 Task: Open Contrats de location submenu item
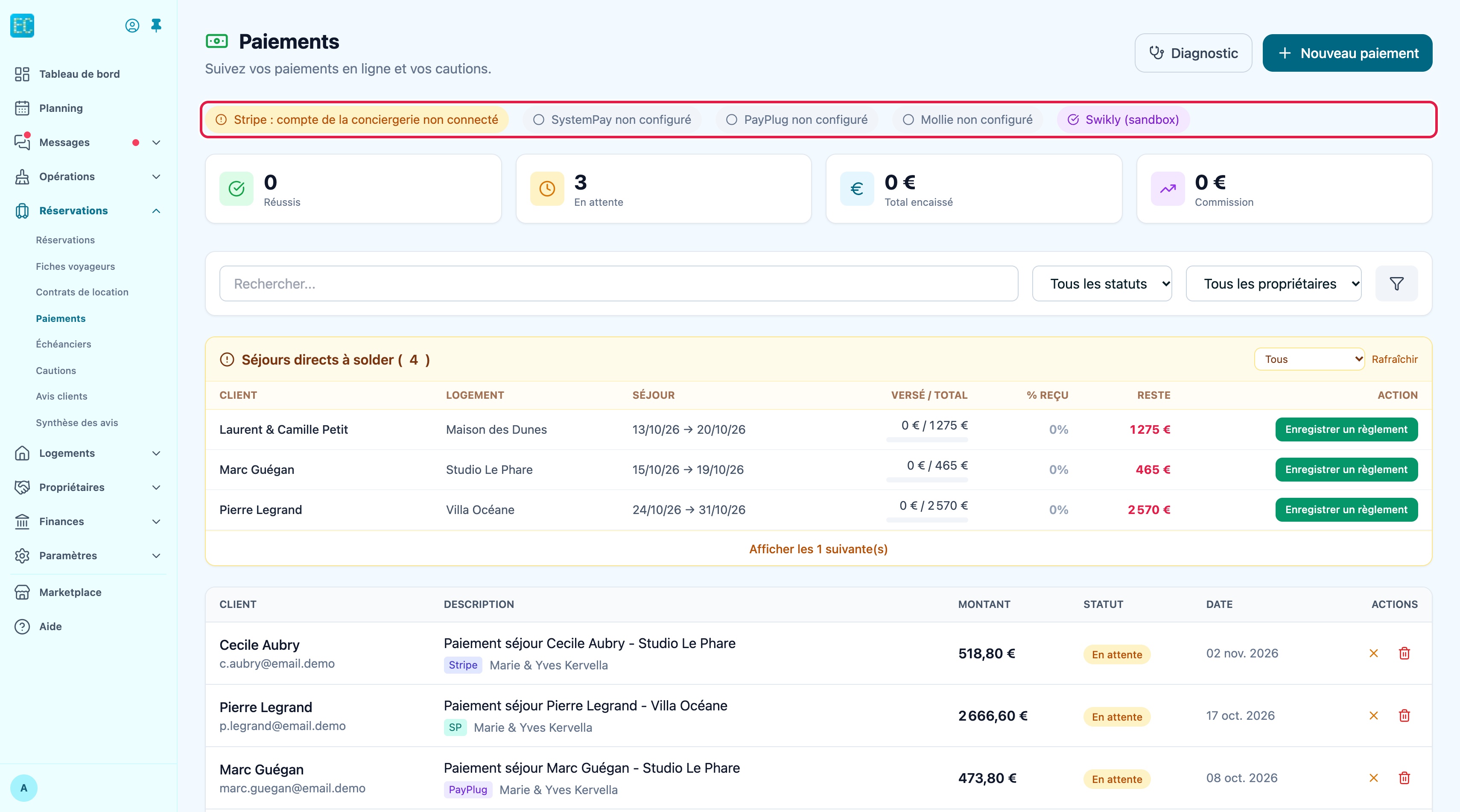tap(82, 292)
